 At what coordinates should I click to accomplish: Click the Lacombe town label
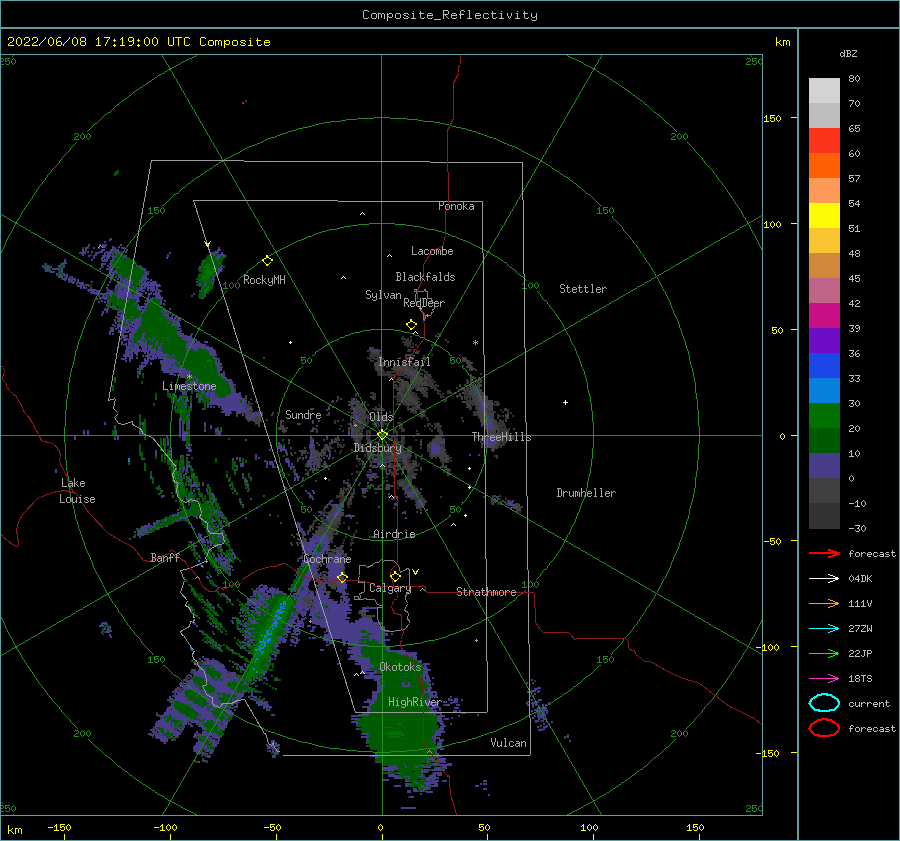click(432, 251)
